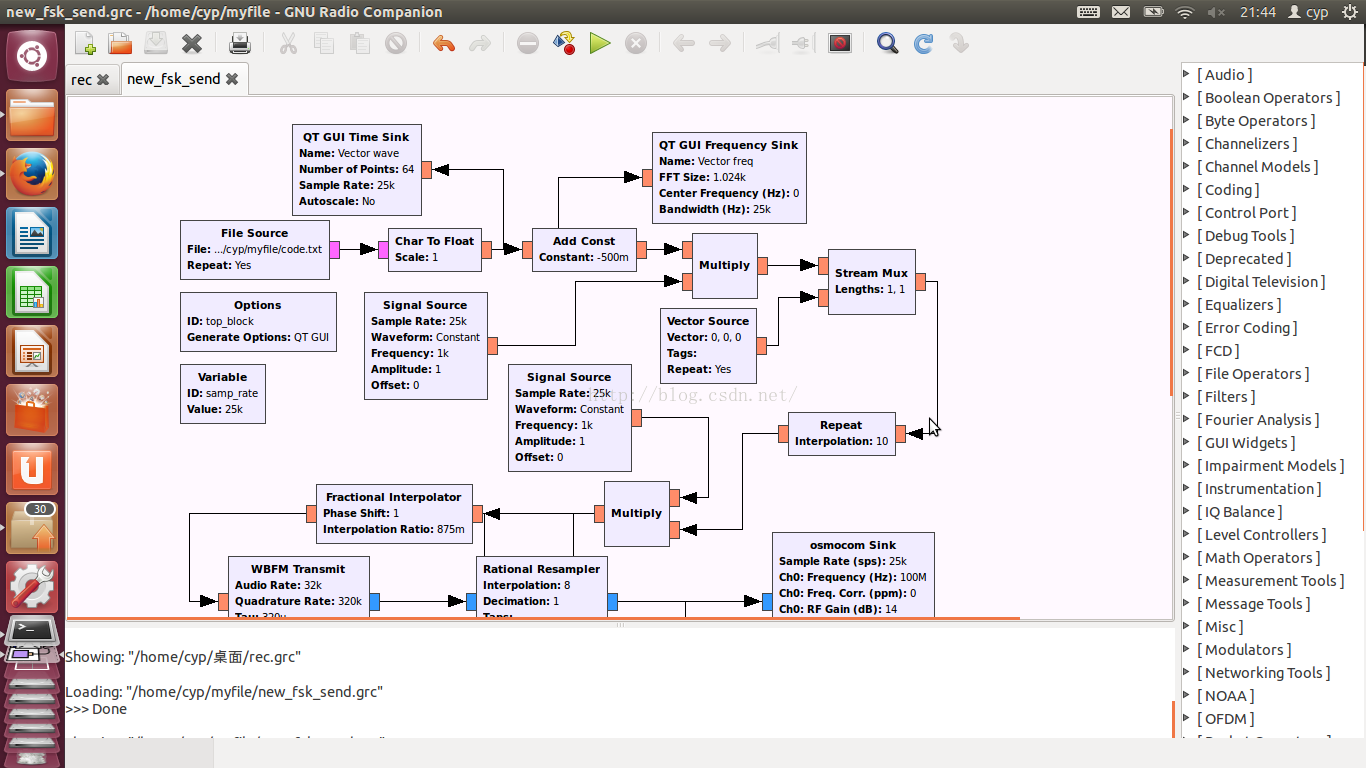Click 'Value: 25k' in the Variable block

click(215, 409)
